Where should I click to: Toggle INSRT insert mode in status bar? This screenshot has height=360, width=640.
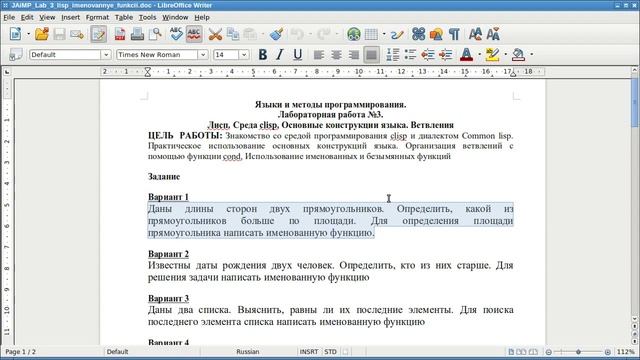pos(309,351)
